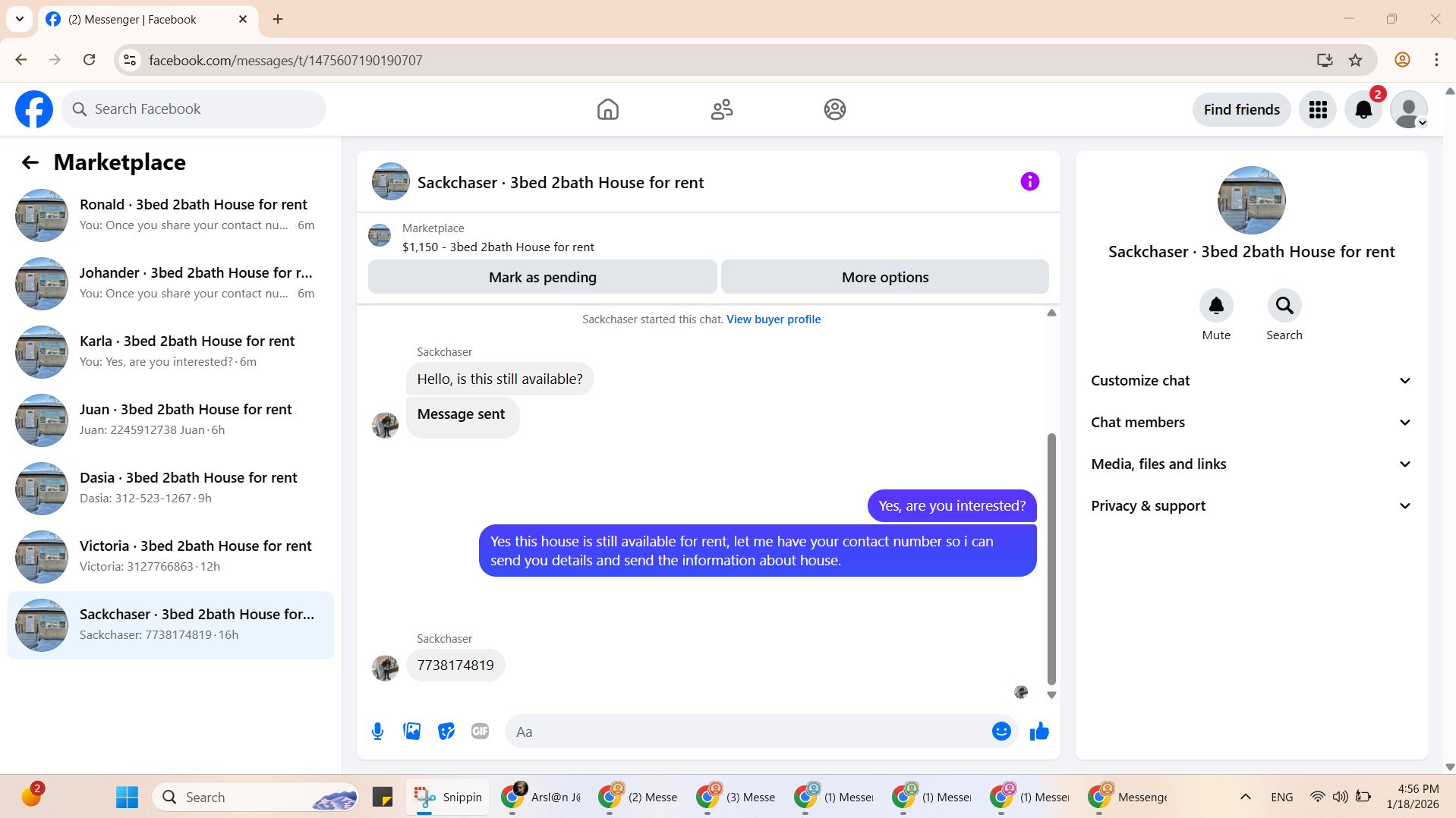The width and height of the screenshot is (1456, 818).
Task: Open Karla's house for rent conversation
Action: [171, 352]
